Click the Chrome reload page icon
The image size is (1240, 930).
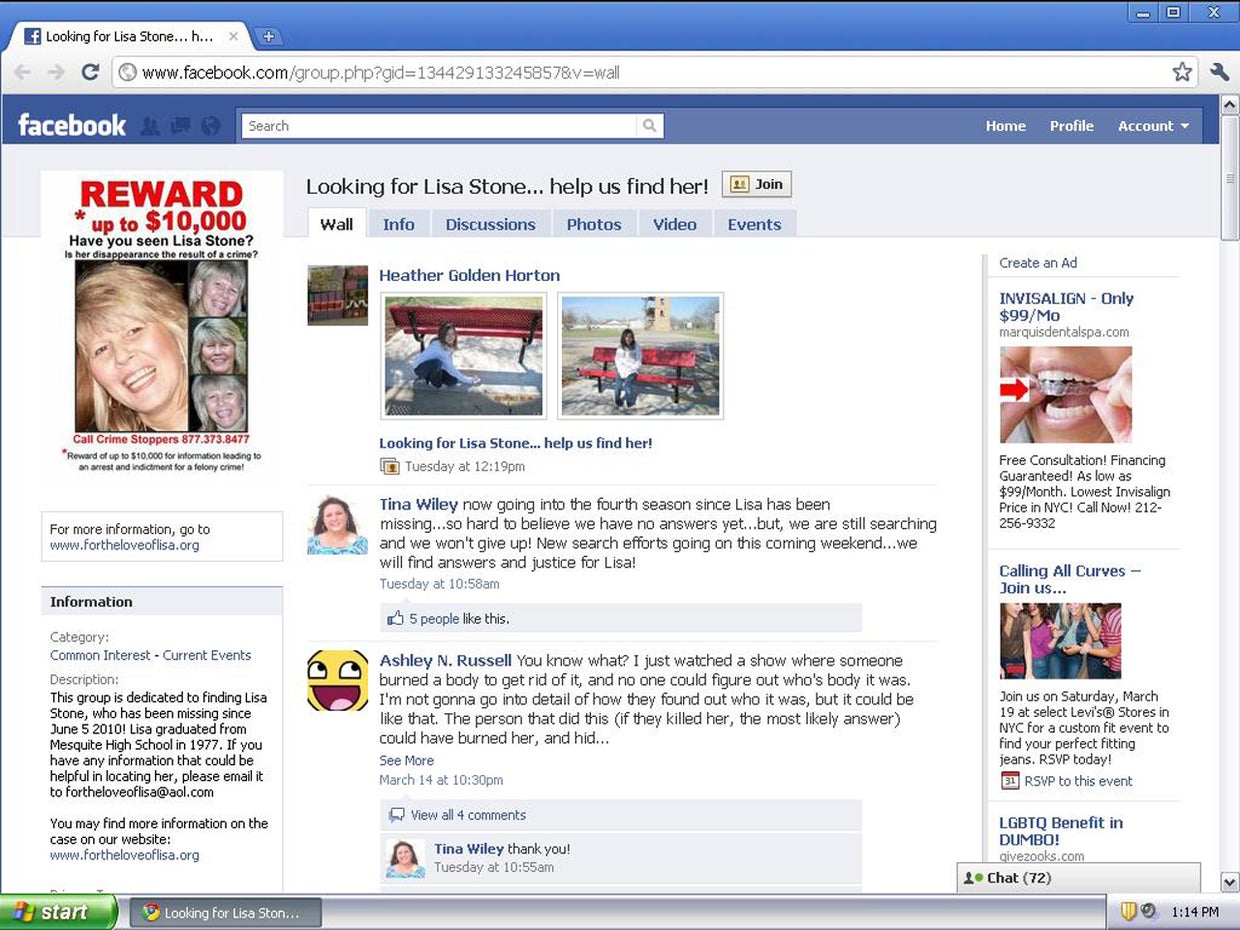tap(90, 72)
